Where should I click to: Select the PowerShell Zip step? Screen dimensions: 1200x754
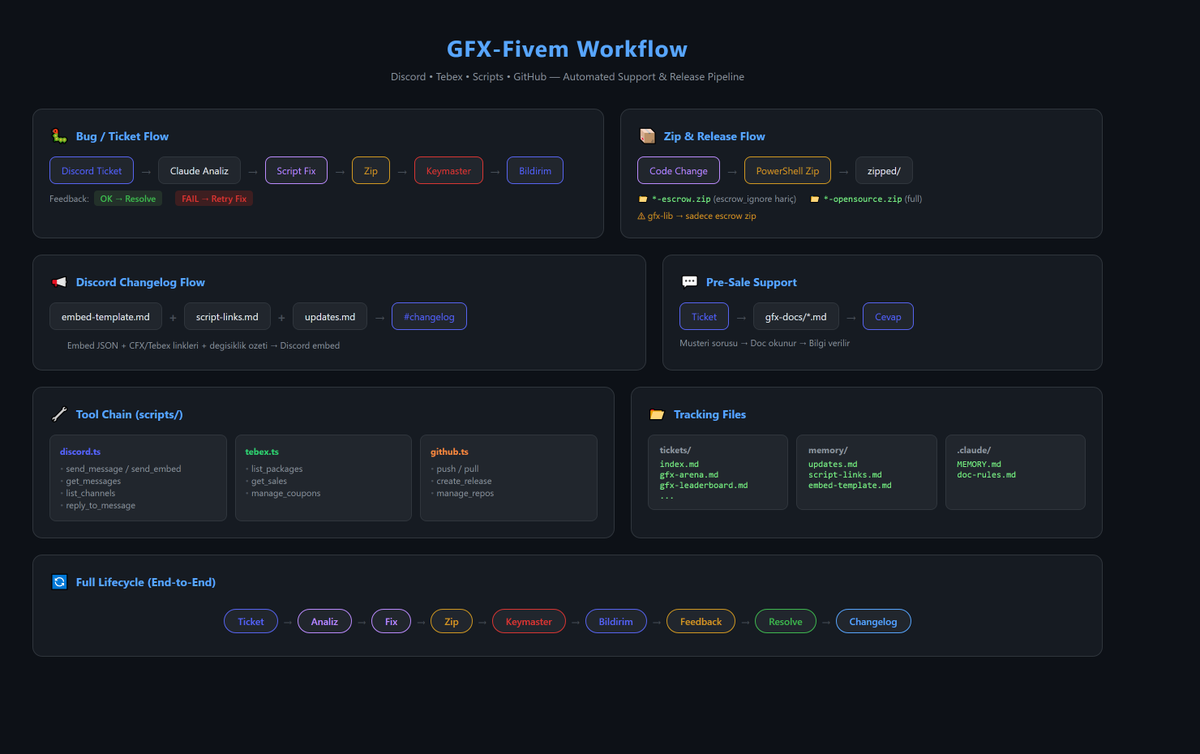coord(787,171)
